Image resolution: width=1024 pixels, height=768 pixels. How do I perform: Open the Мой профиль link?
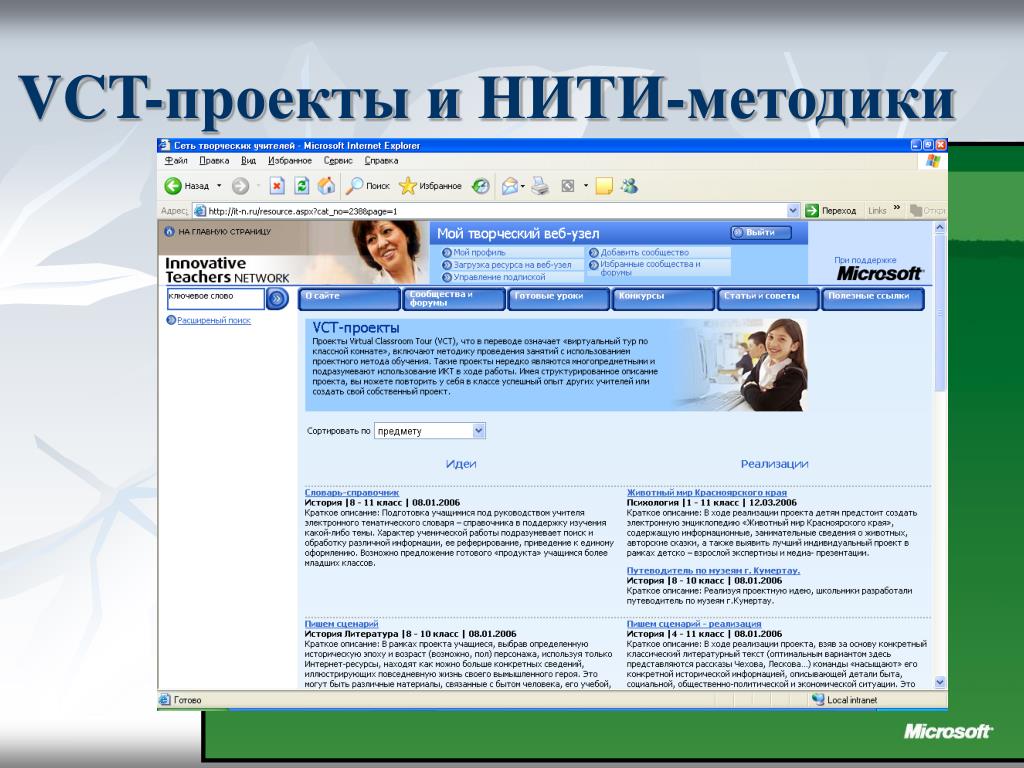tap(479, 252)
